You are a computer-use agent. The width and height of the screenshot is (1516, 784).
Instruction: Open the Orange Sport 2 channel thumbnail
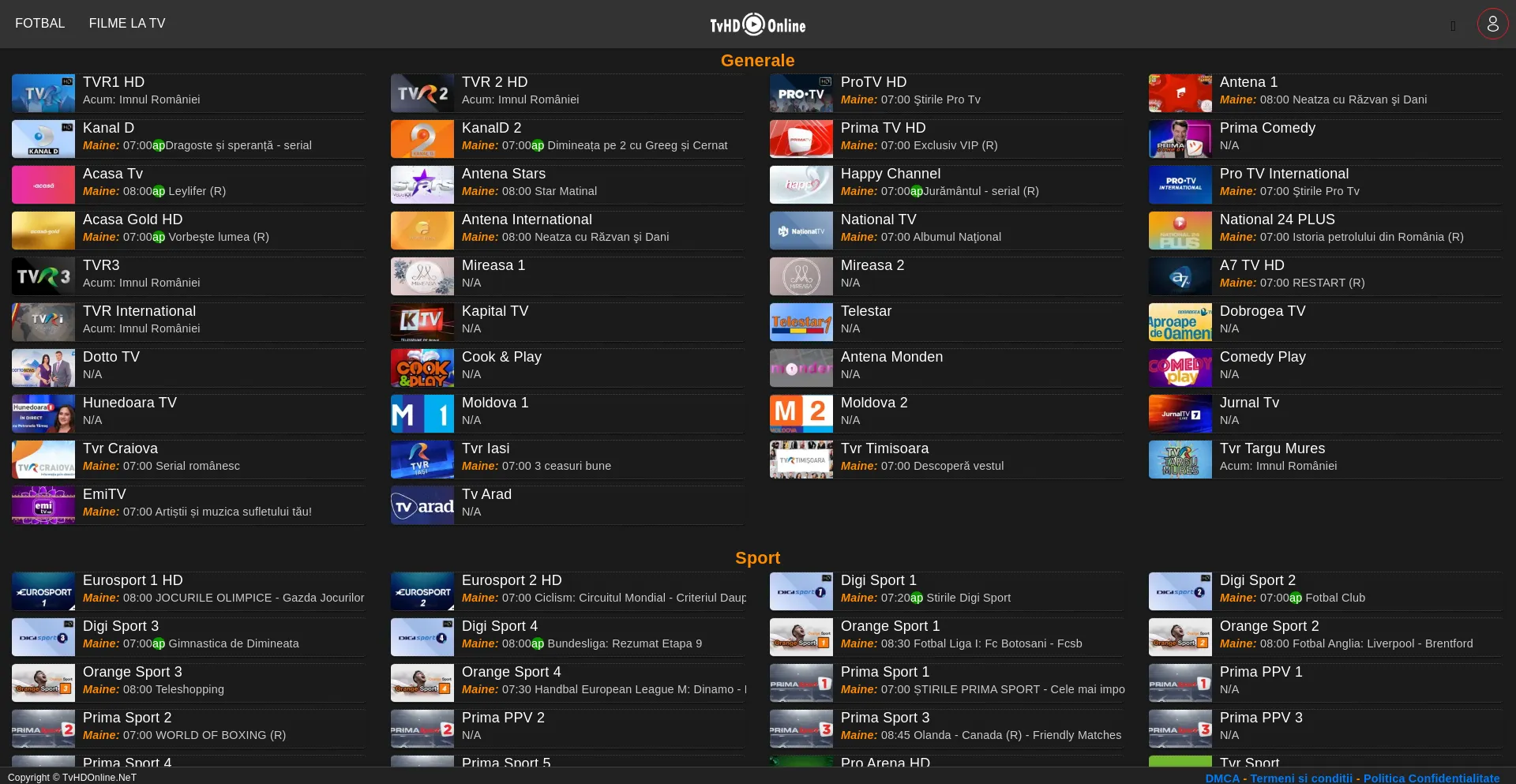(x=1180, y=636)
